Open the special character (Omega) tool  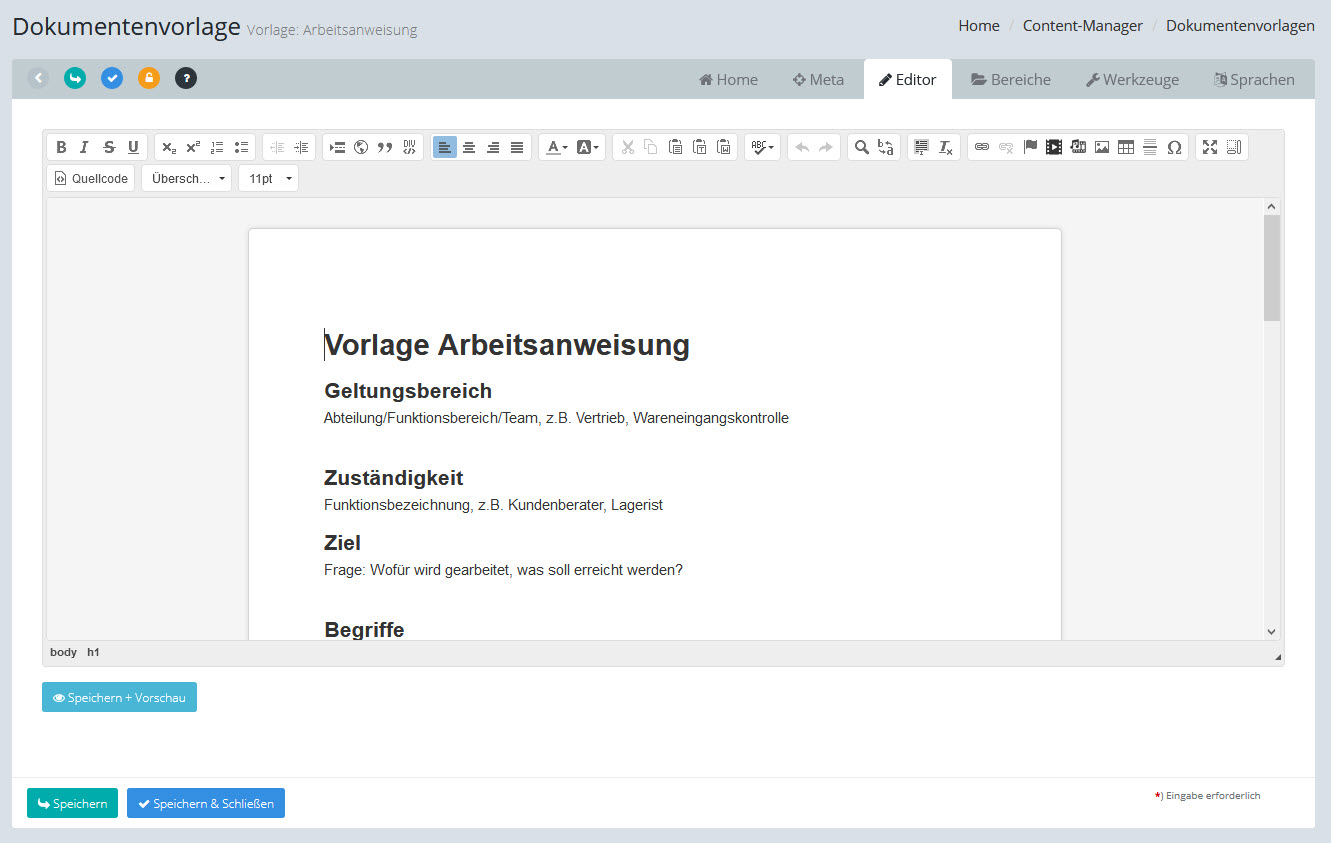tap(1174, 147)
